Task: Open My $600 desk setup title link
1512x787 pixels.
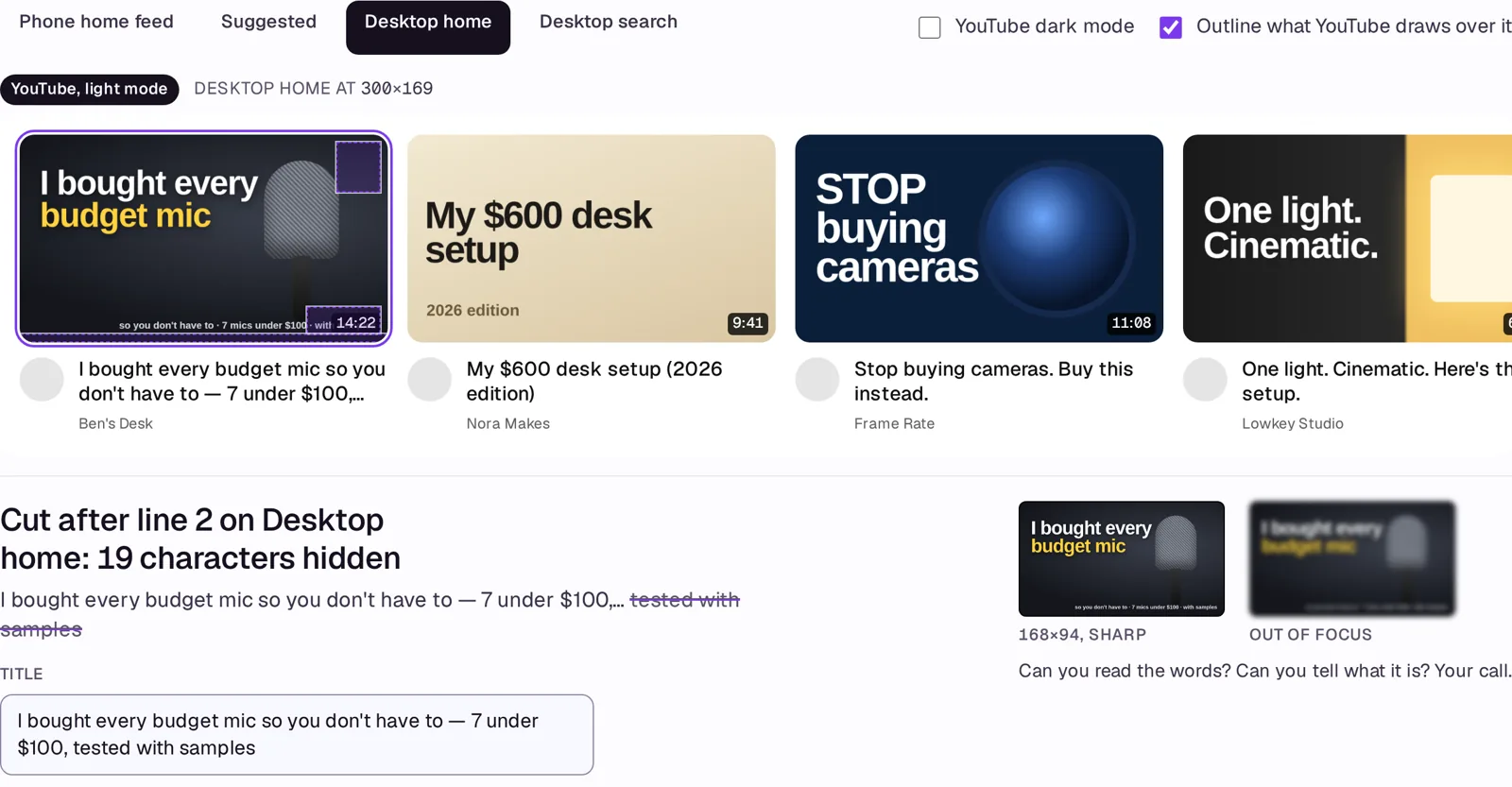Action: [x=594, y=381]
